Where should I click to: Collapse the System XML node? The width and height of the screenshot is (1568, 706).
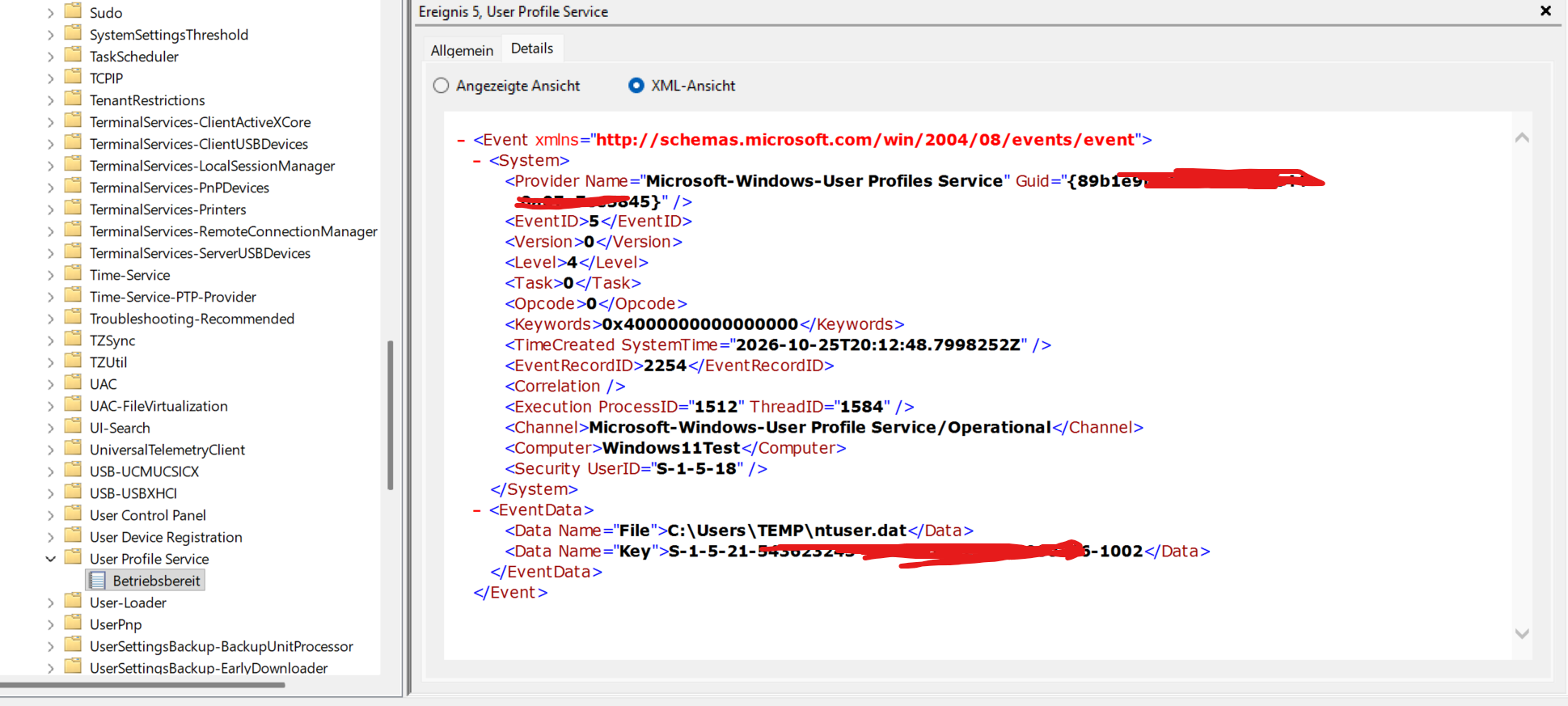pos(476,161)
